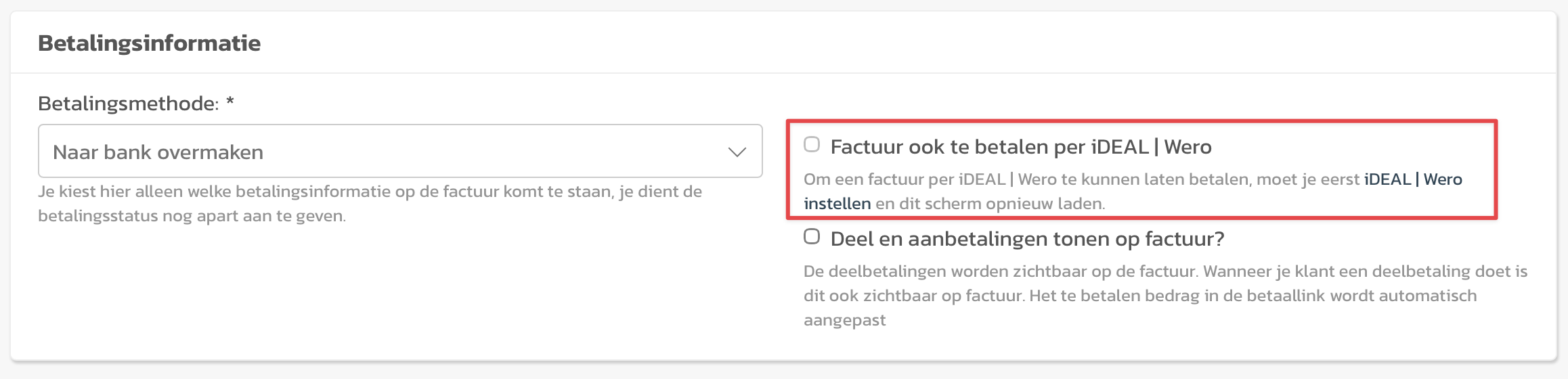The image size is (1568, 379).
Task: Click the help text 'Om een factuur per iDEAL'
Action: click(1081, 179)
